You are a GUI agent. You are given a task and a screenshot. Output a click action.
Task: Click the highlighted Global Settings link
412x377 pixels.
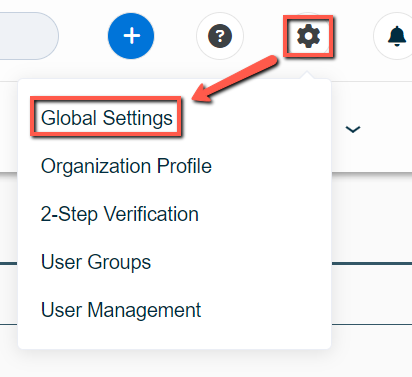click(x=107, y=118)
